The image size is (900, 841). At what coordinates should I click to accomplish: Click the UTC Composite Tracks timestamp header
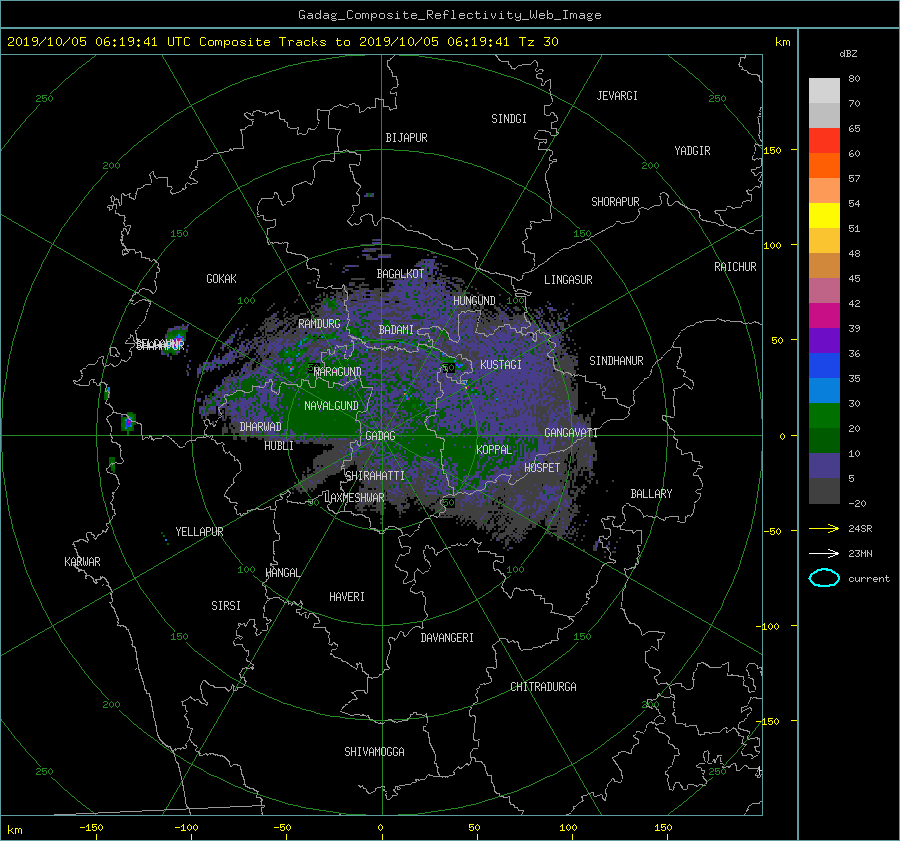click(282, 42)
